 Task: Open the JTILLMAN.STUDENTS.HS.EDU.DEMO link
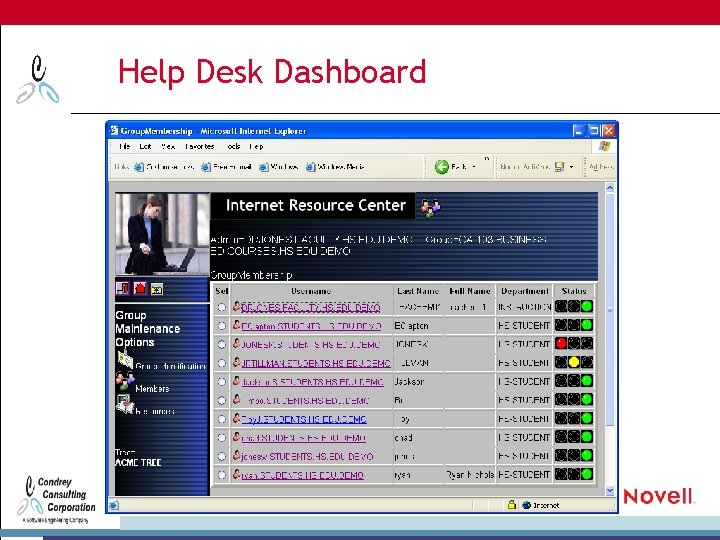coord(316,363)
